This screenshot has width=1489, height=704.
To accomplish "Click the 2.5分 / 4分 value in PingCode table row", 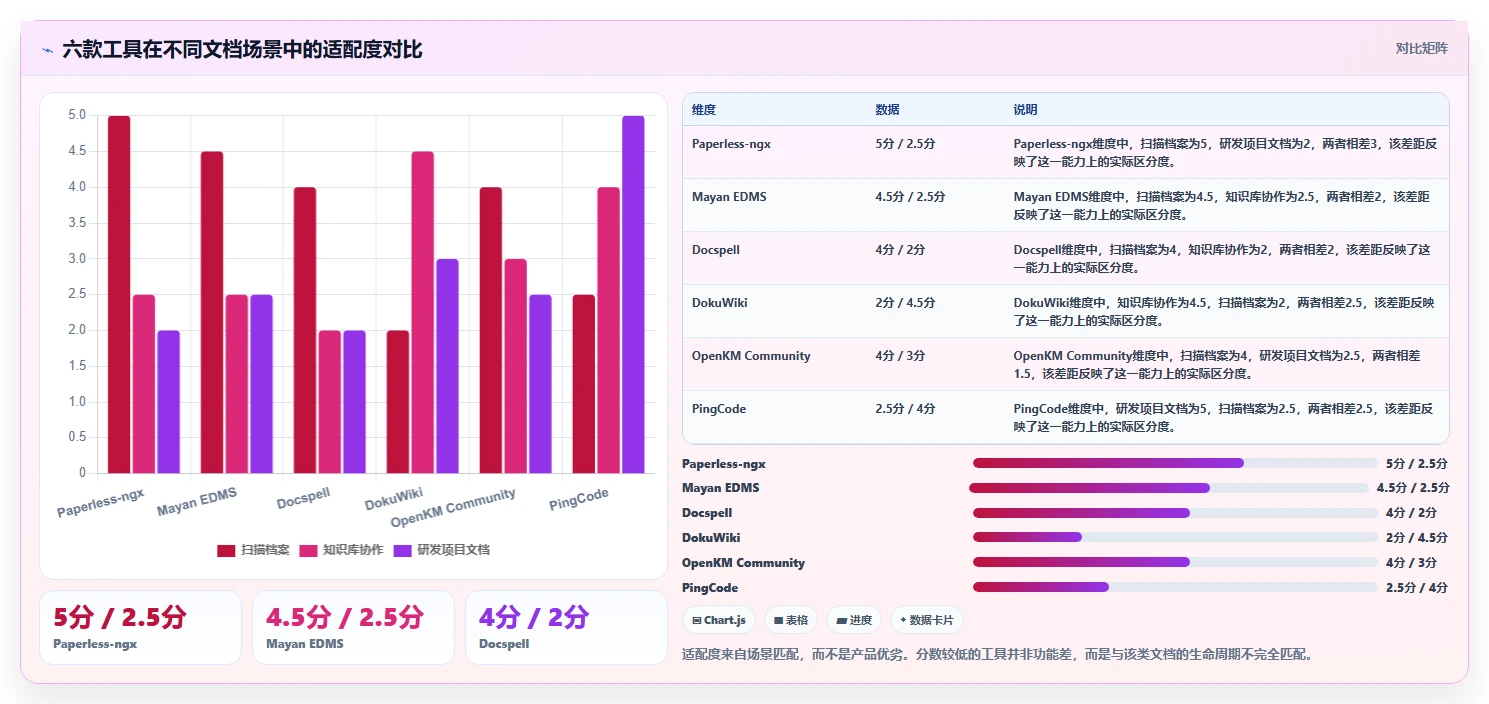I will pos(906,409).
